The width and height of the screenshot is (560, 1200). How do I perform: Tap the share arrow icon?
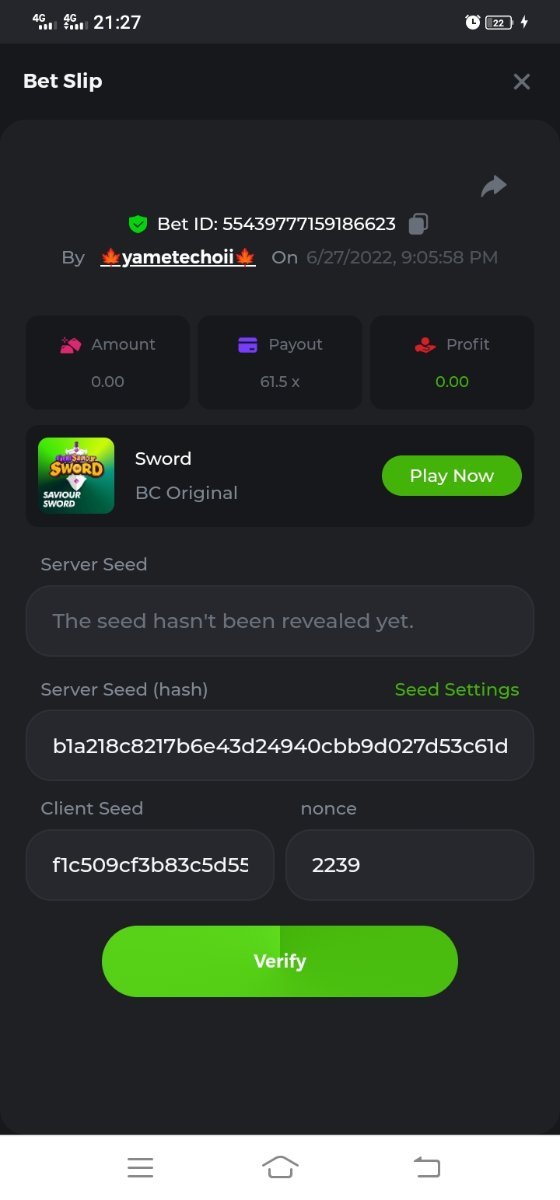[x=494, y=186]
